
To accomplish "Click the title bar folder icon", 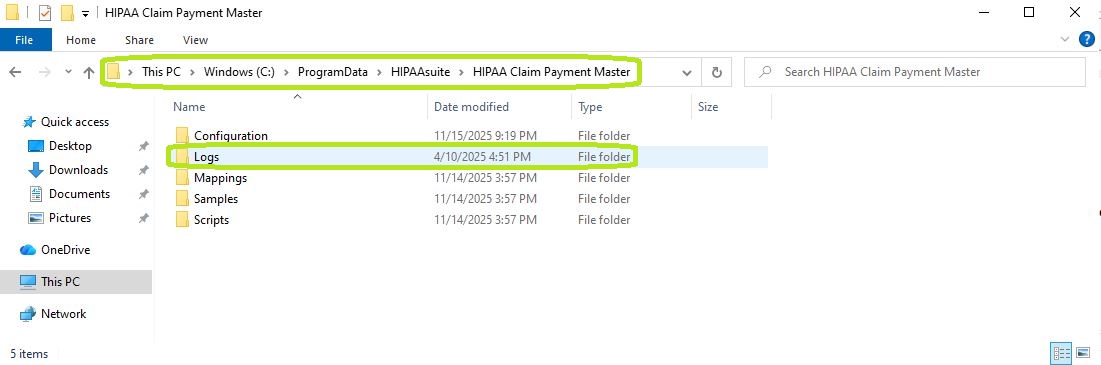I will click(12, 13).
